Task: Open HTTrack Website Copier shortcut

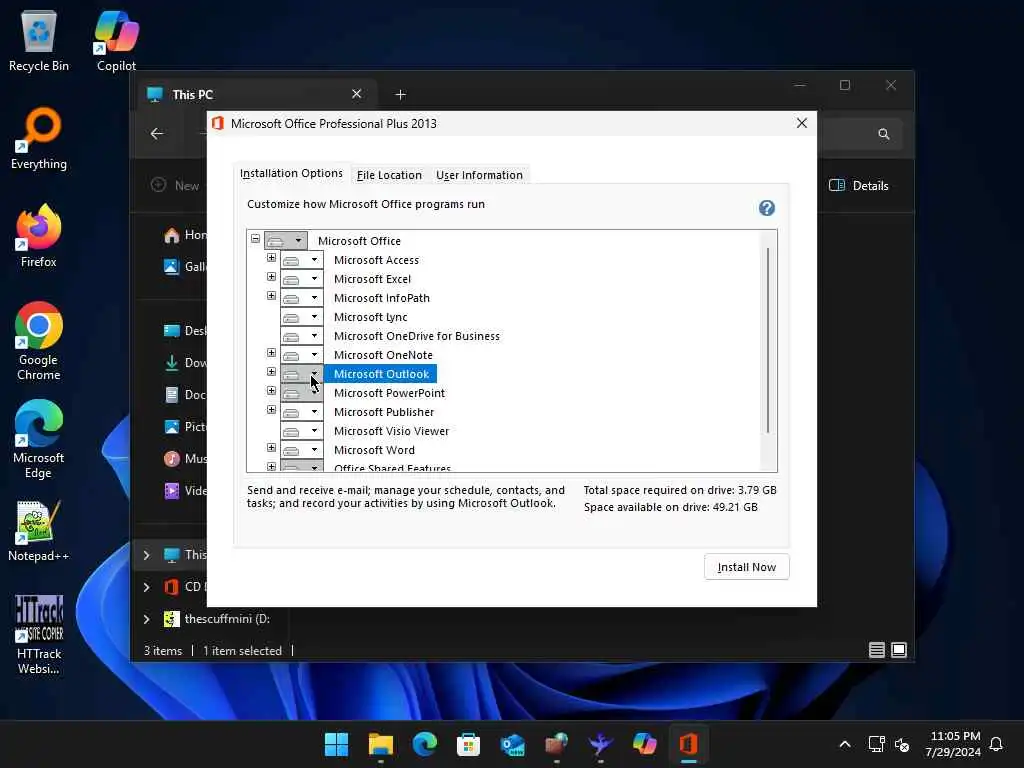Action: click(x=39, y=635)
